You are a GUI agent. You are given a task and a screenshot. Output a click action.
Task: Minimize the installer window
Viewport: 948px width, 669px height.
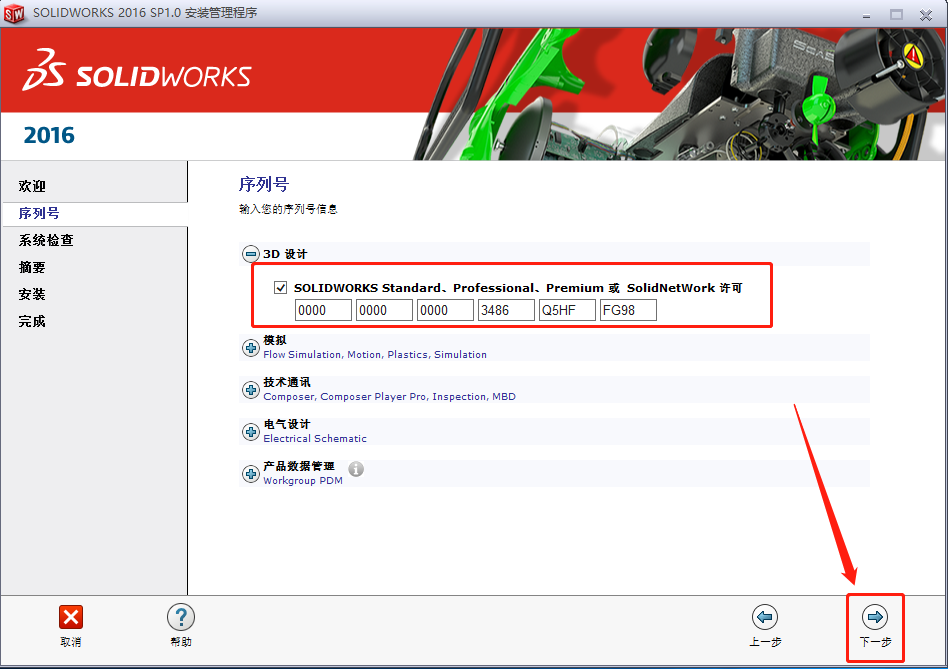click(x=866, y=15)
